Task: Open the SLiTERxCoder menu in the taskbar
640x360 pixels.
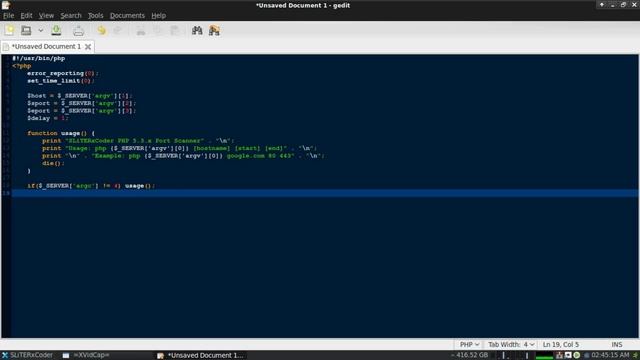Action: tap(27, 355)
